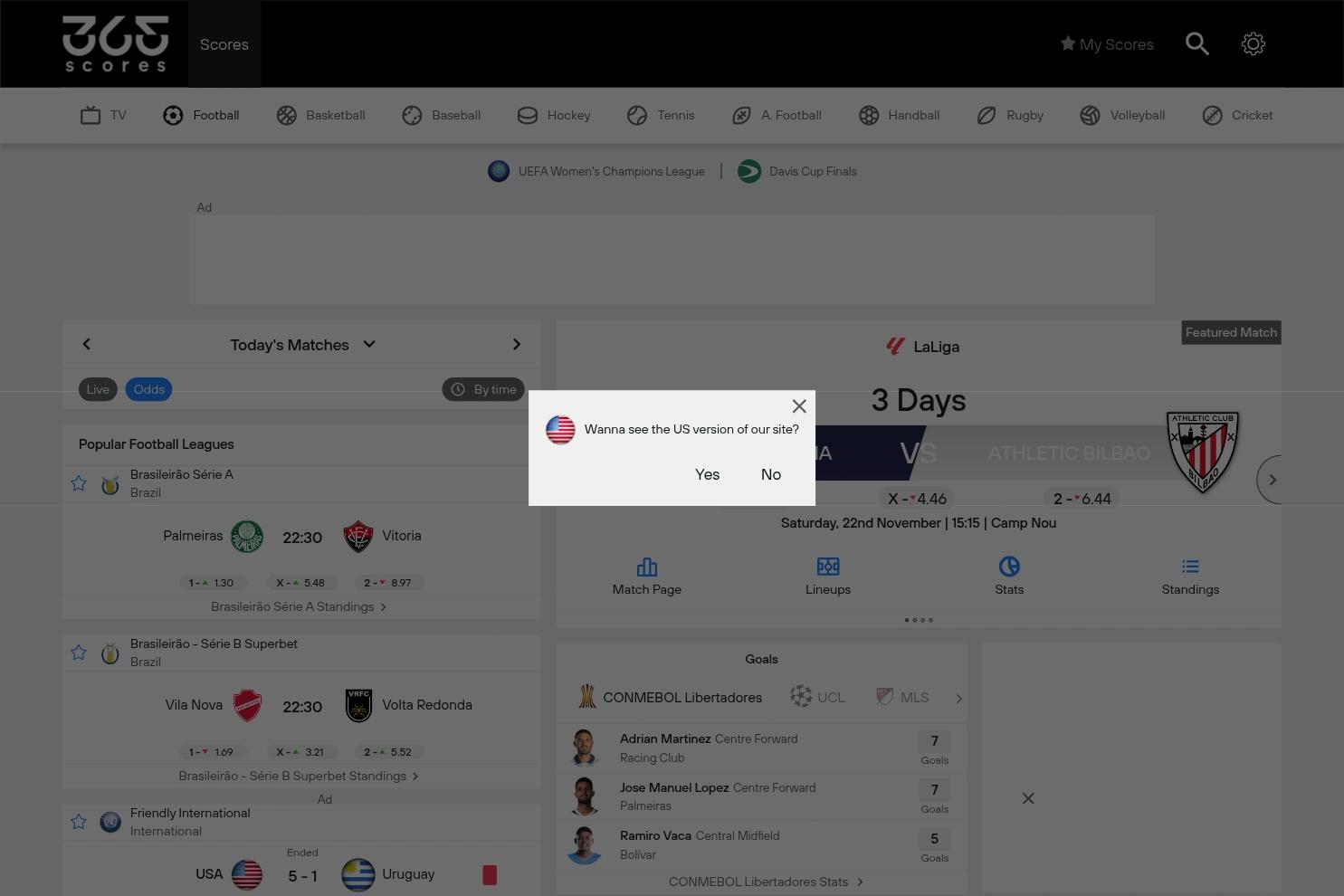Open the search magnifier icon
Viewport: 1344px width, 896px height.
[1196, 43]
